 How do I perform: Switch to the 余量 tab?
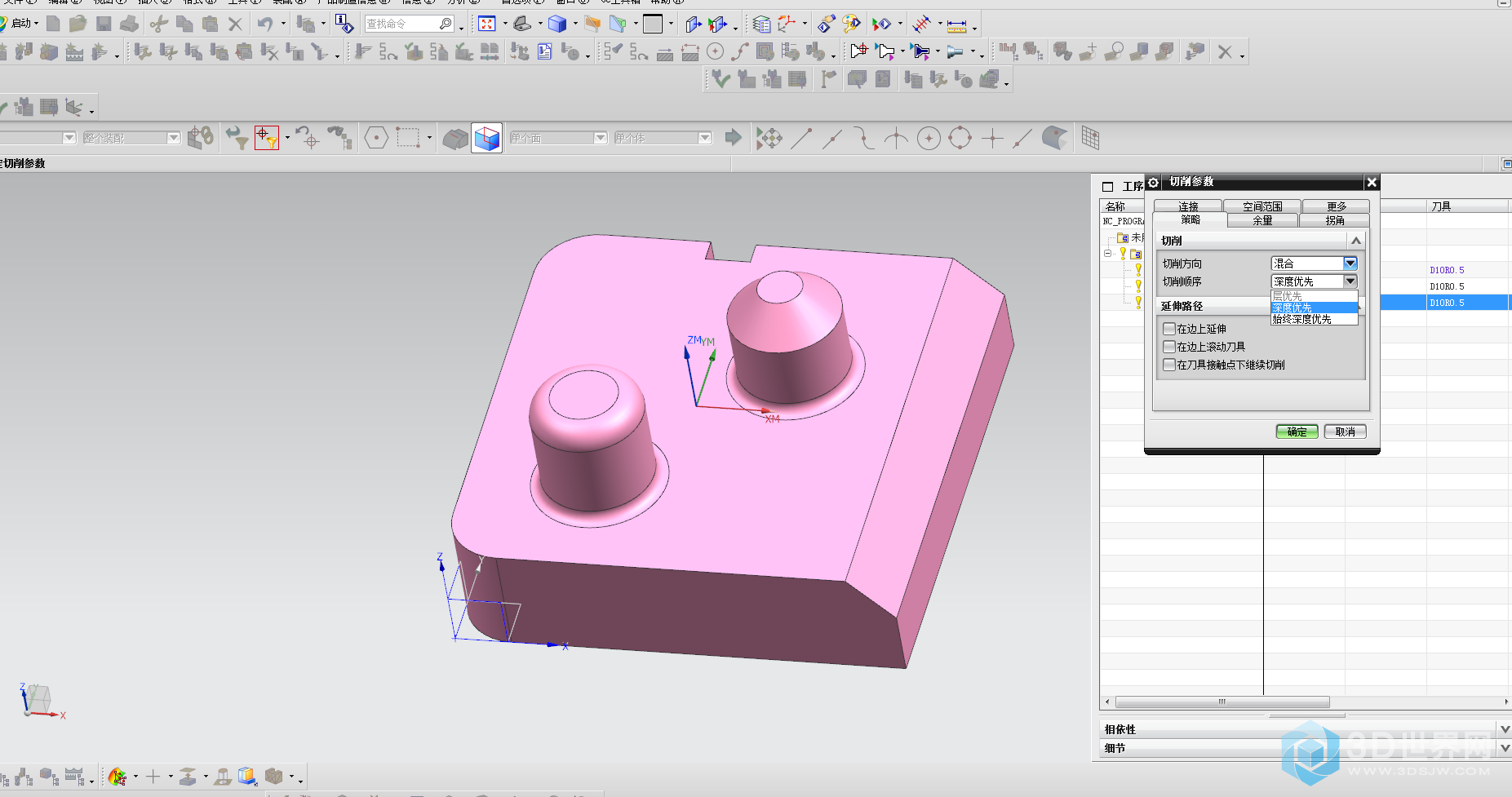[x=1262, y=220]
